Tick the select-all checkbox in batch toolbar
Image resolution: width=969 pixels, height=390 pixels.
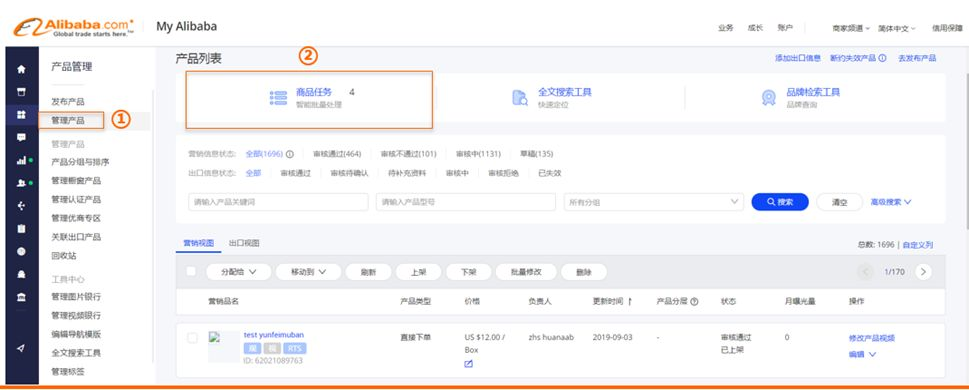click(192, 271)
